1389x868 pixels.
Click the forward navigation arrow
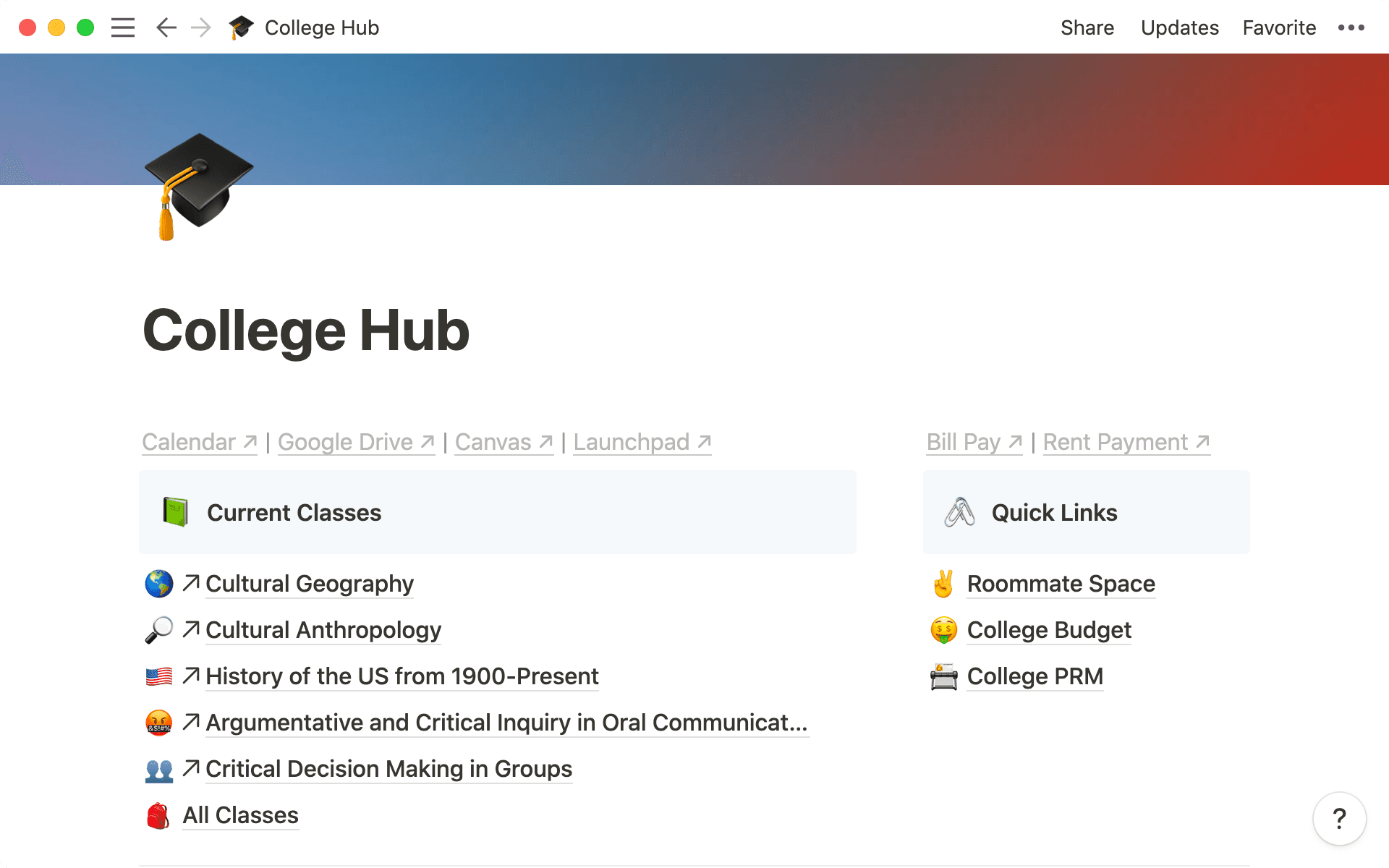pyautogui.click(x=201, y=27)
